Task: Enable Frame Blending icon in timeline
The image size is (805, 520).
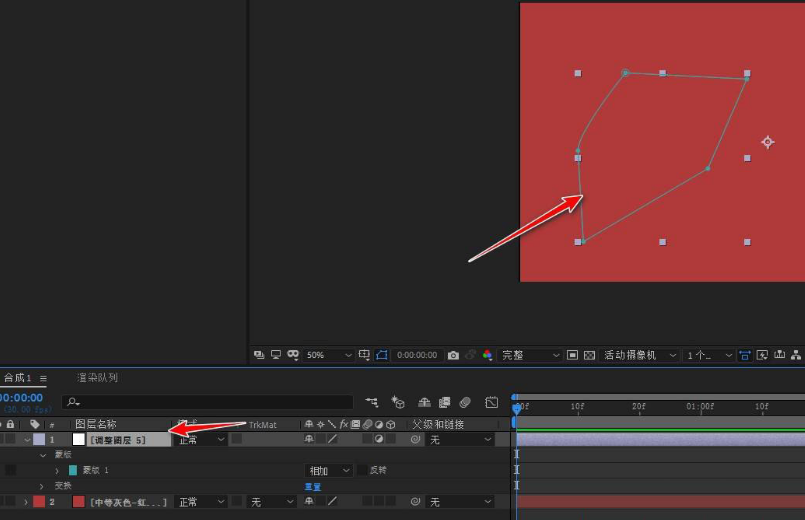Action: [445, 402]
